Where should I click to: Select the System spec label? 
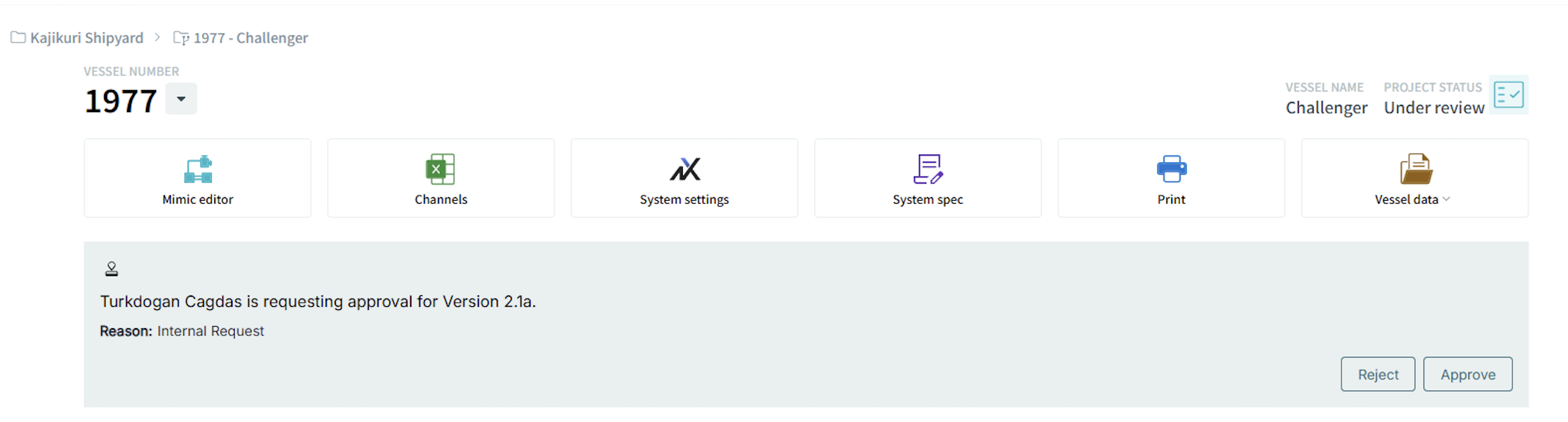[x=928, y=199]
